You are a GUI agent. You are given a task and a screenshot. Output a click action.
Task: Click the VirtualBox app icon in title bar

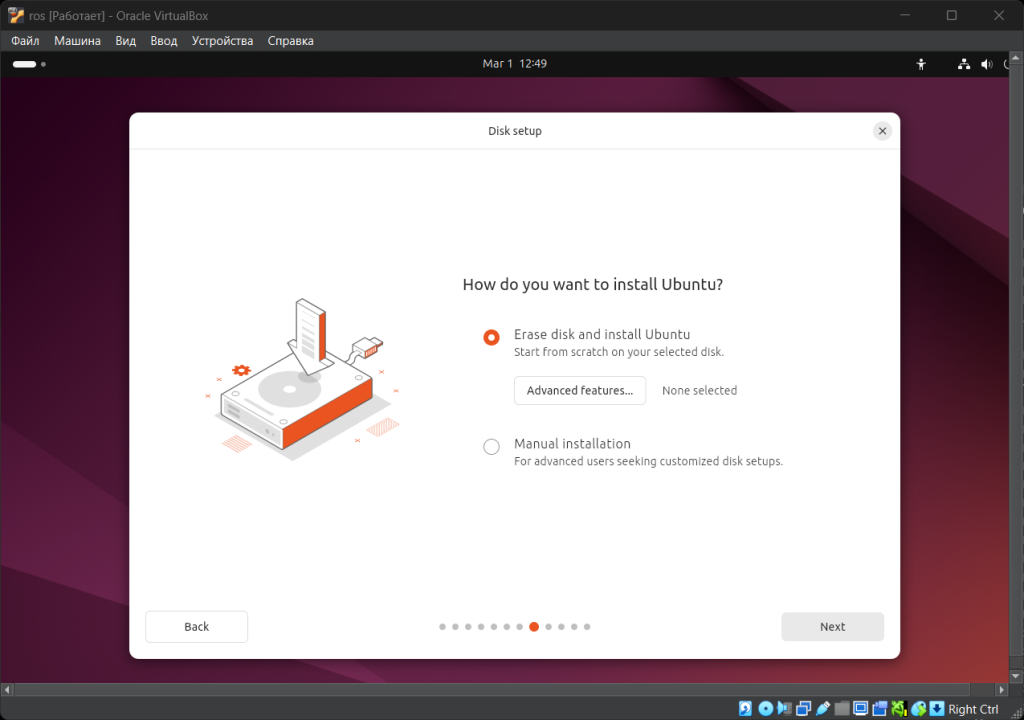point(16,15)
